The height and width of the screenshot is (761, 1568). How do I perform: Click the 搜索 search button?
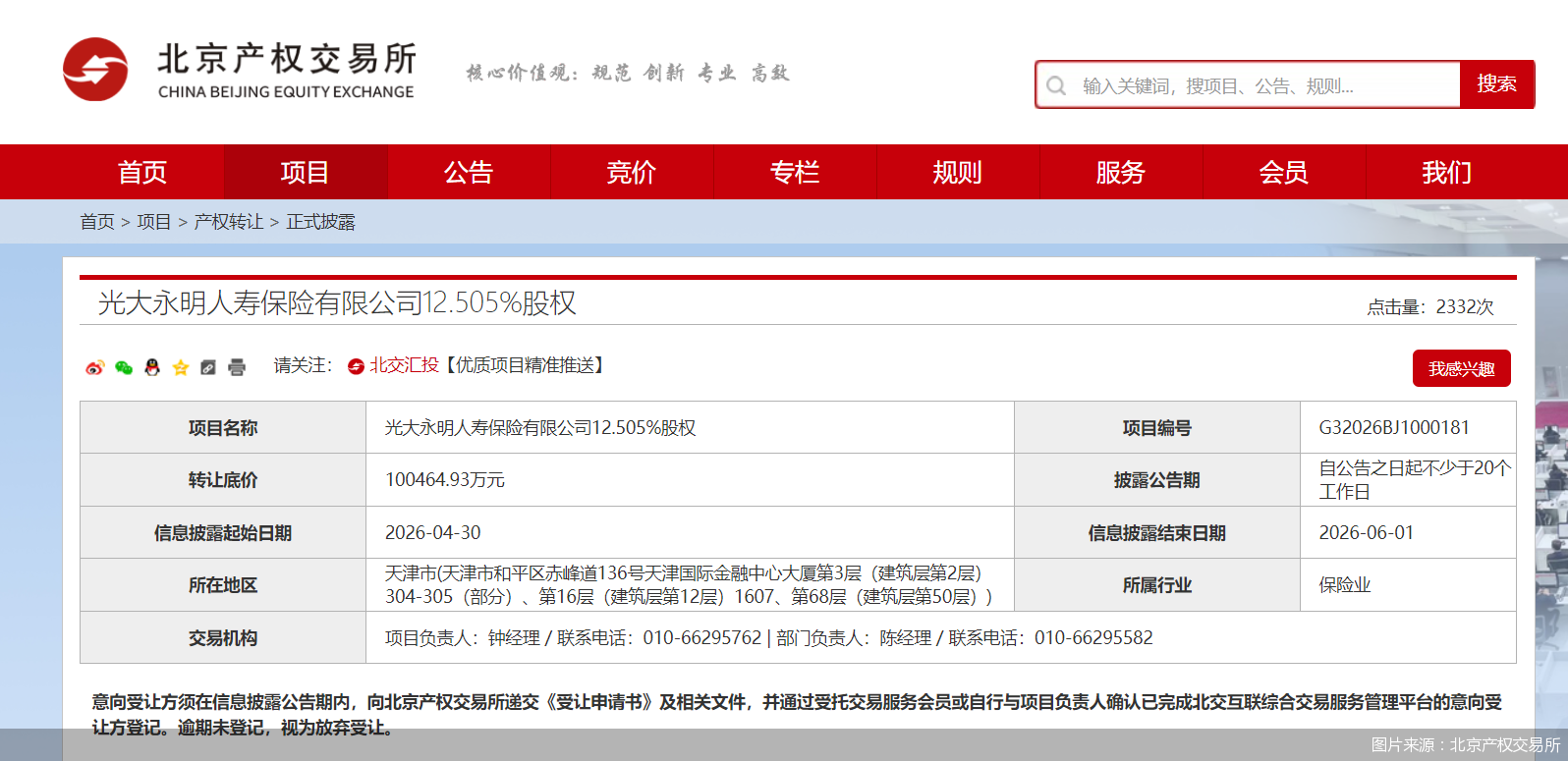click(1496, 84)
